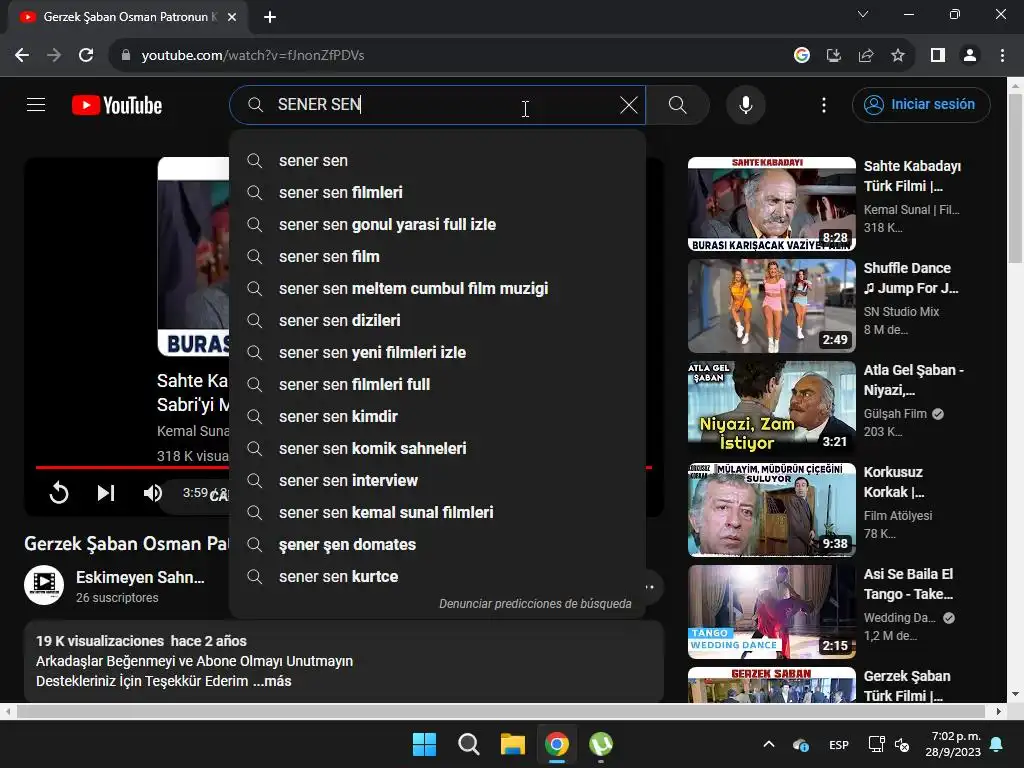This screenshot has height=768, width=1024.
Task: Toggle Chrome side panel
Action: (x=938, y=56)
